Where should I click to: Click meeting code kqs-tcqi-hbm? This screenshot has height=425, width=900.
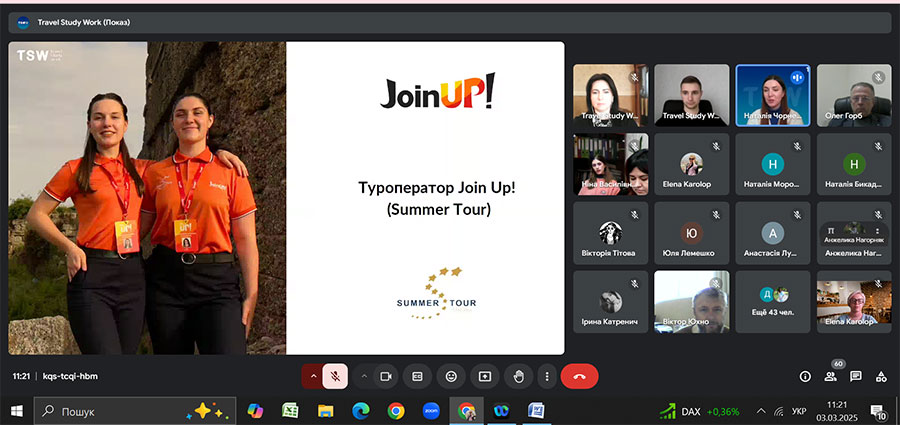tap(70, 377)
